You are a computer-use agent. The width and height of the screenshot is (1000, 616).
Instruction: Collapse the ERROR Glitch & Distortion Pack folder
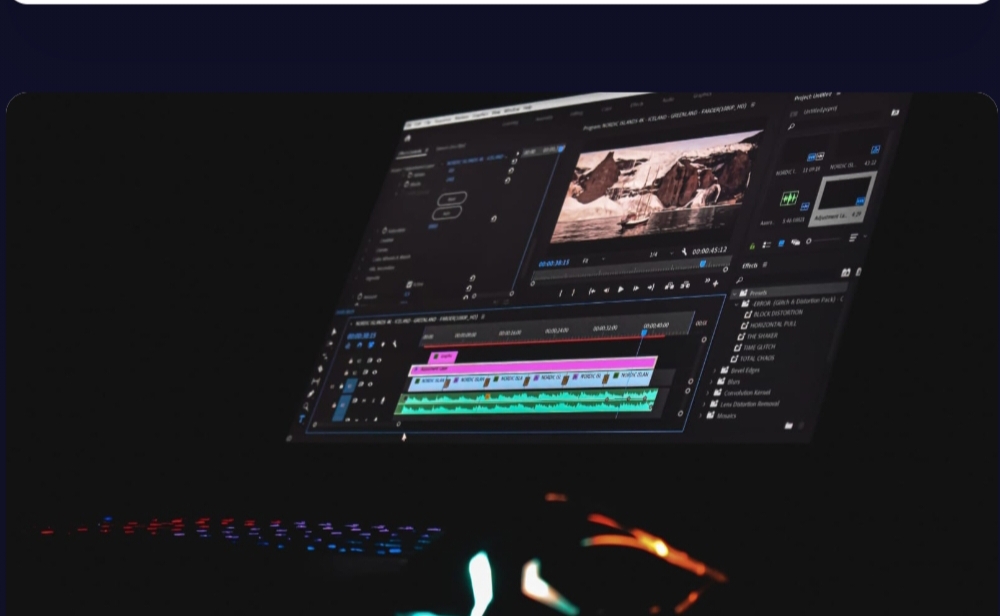tap(738, 304)
